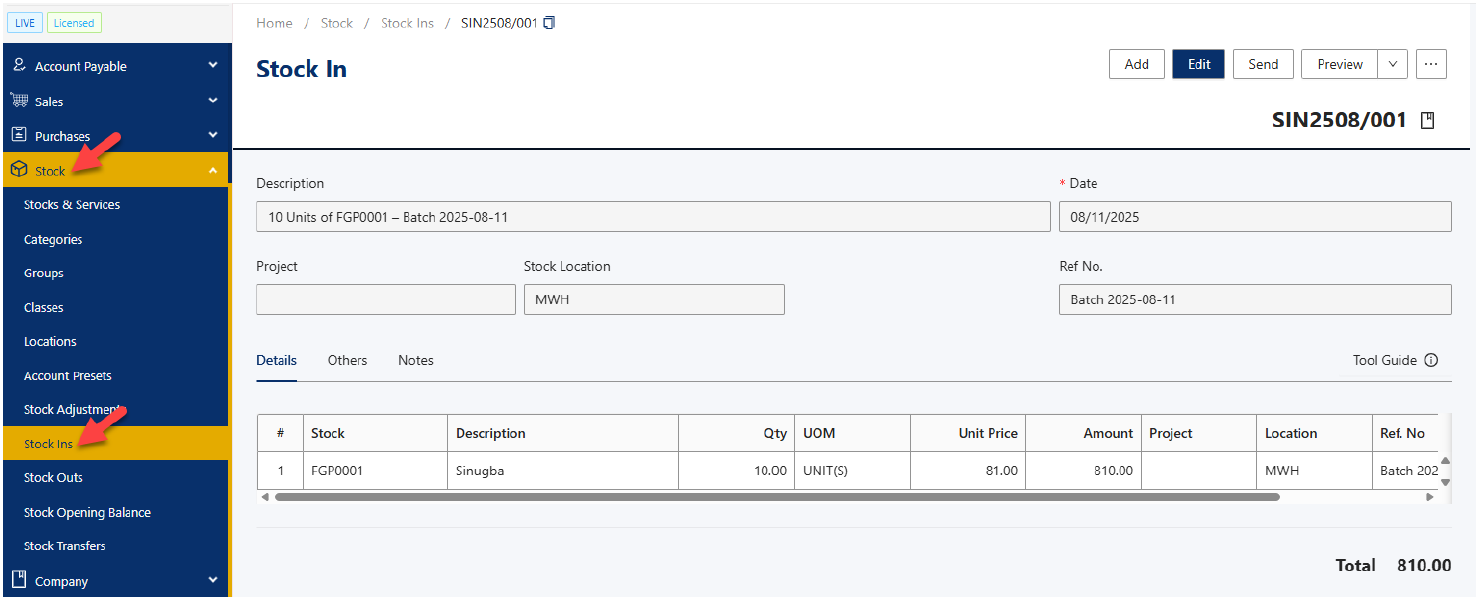Click the UNIT(S) UOM cell
The height and width of the screenshot is (598, 1478).
(853, 470)
